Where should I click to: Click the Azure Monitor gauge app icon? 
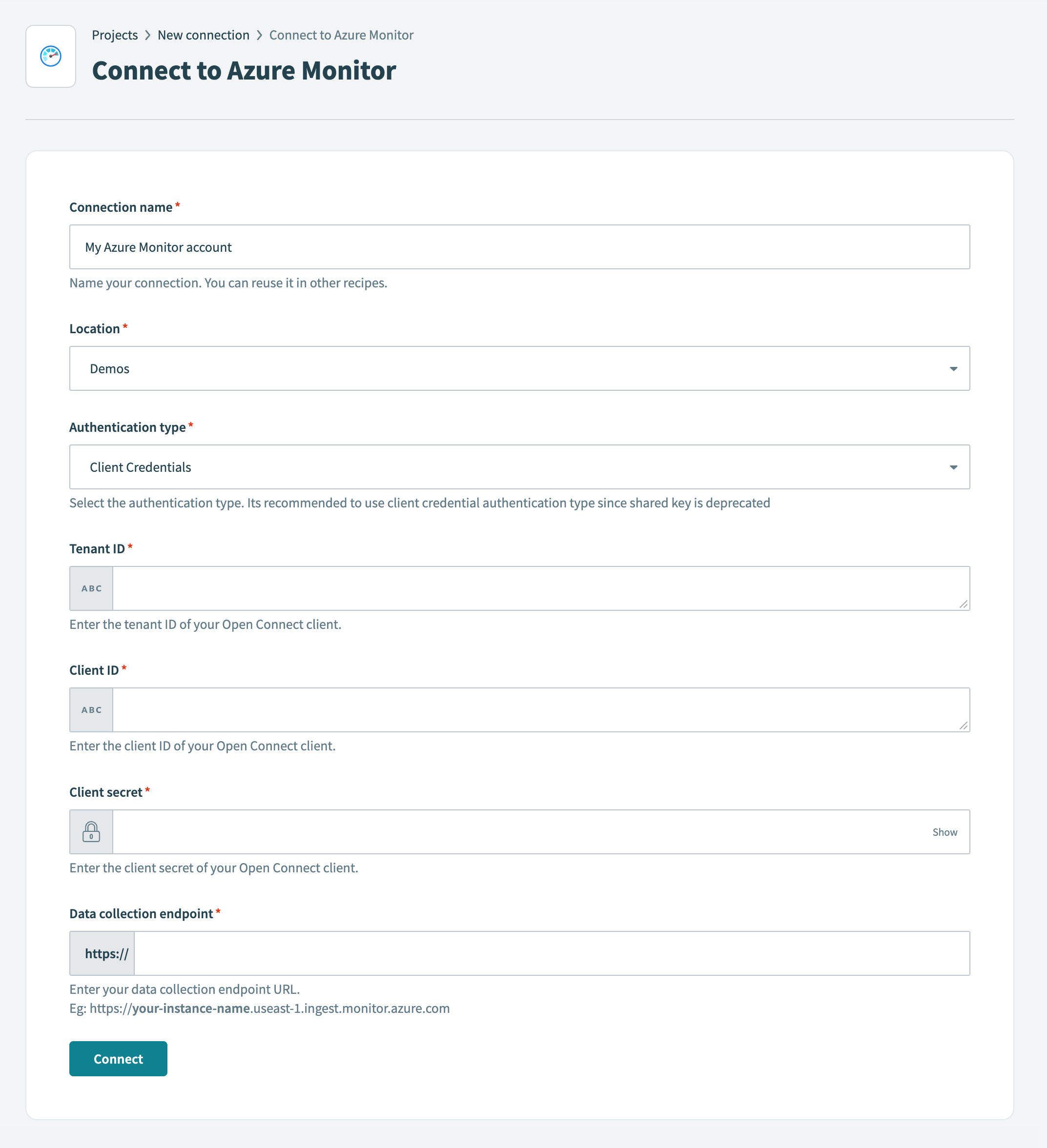coord(50,55)
